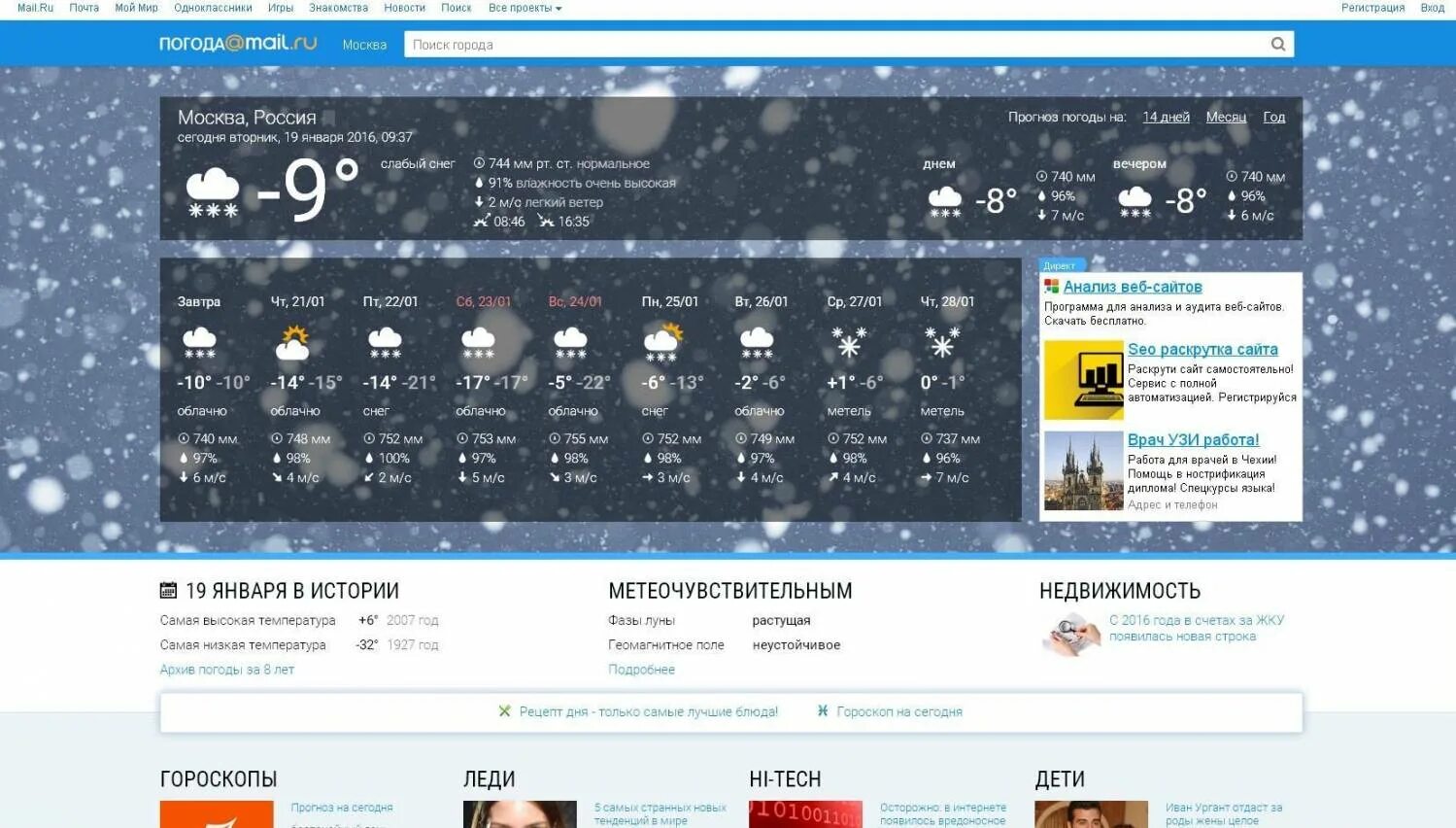Click the Регистрация link
The width and height of the screenshot is (1456, 828).
point(1372,8)
